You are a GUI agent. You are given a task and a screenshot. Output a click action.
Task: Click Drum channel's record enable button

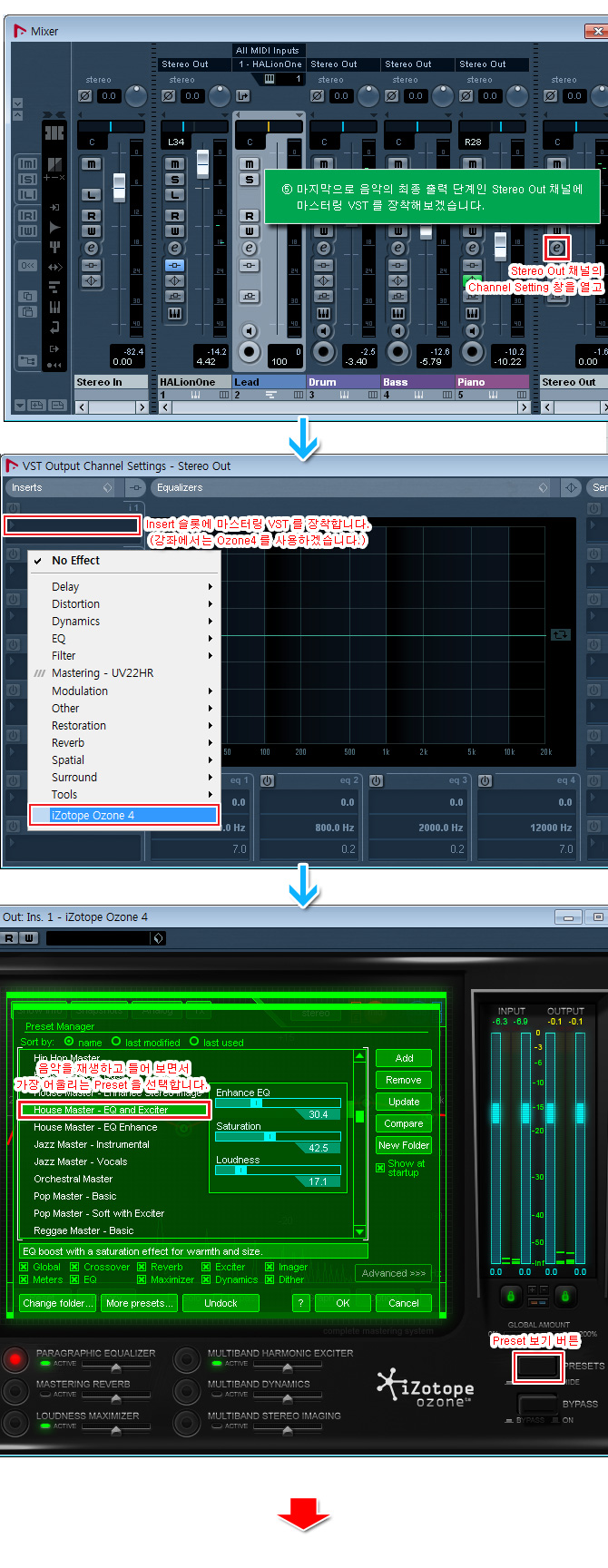pos(323,352)
